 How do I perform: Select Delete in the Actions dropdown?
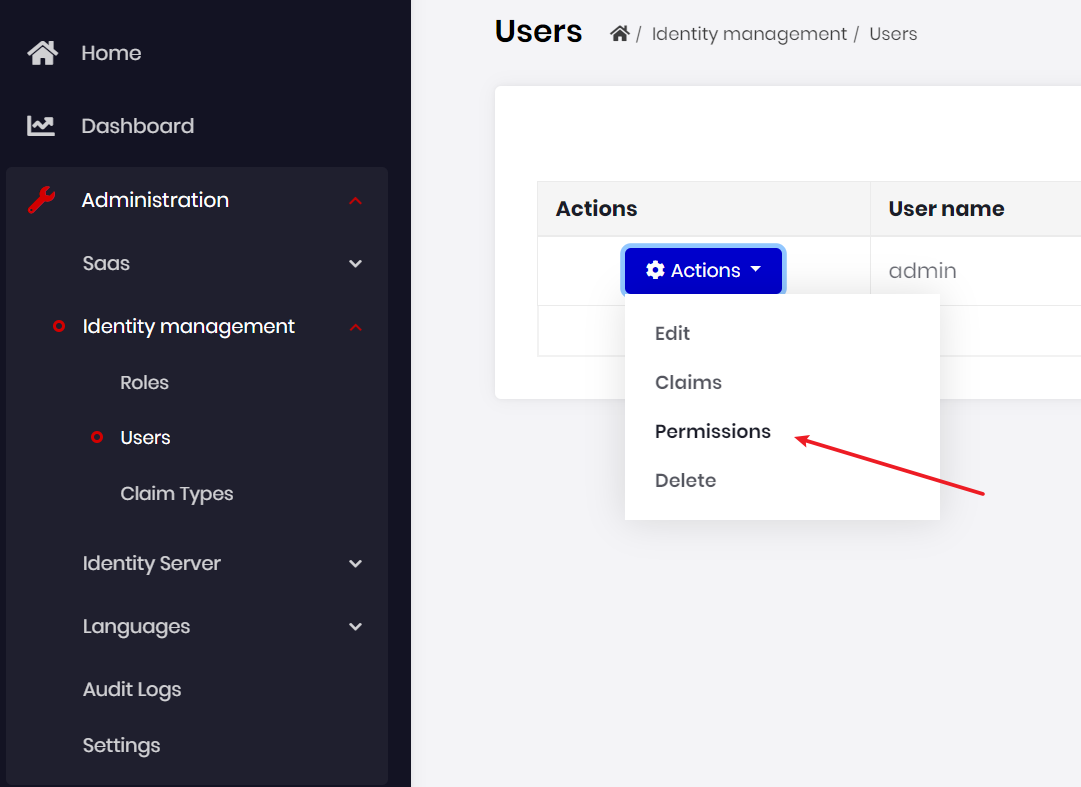(x=685, y=480)
